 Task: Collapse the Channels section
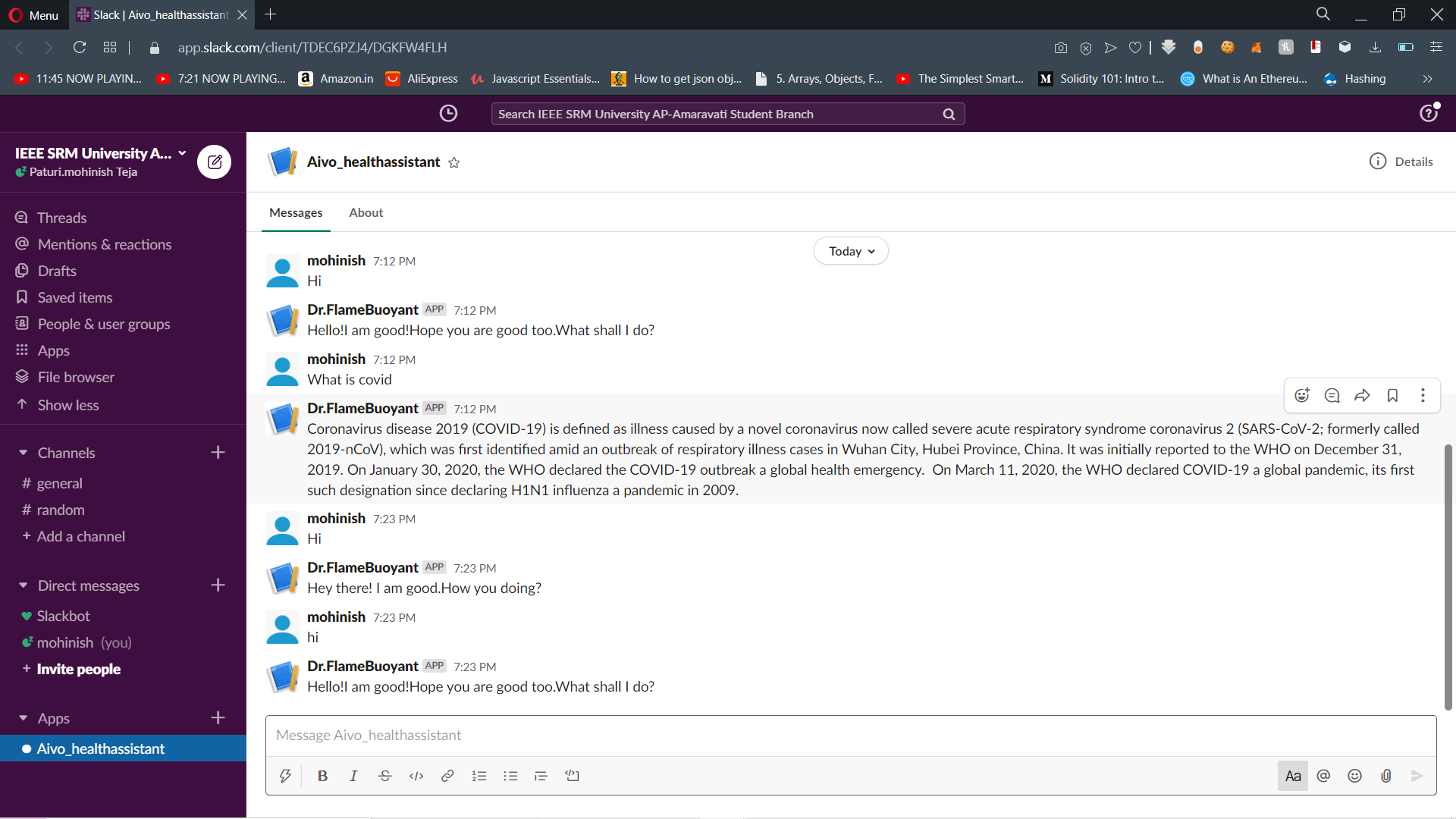pos(24,453)
